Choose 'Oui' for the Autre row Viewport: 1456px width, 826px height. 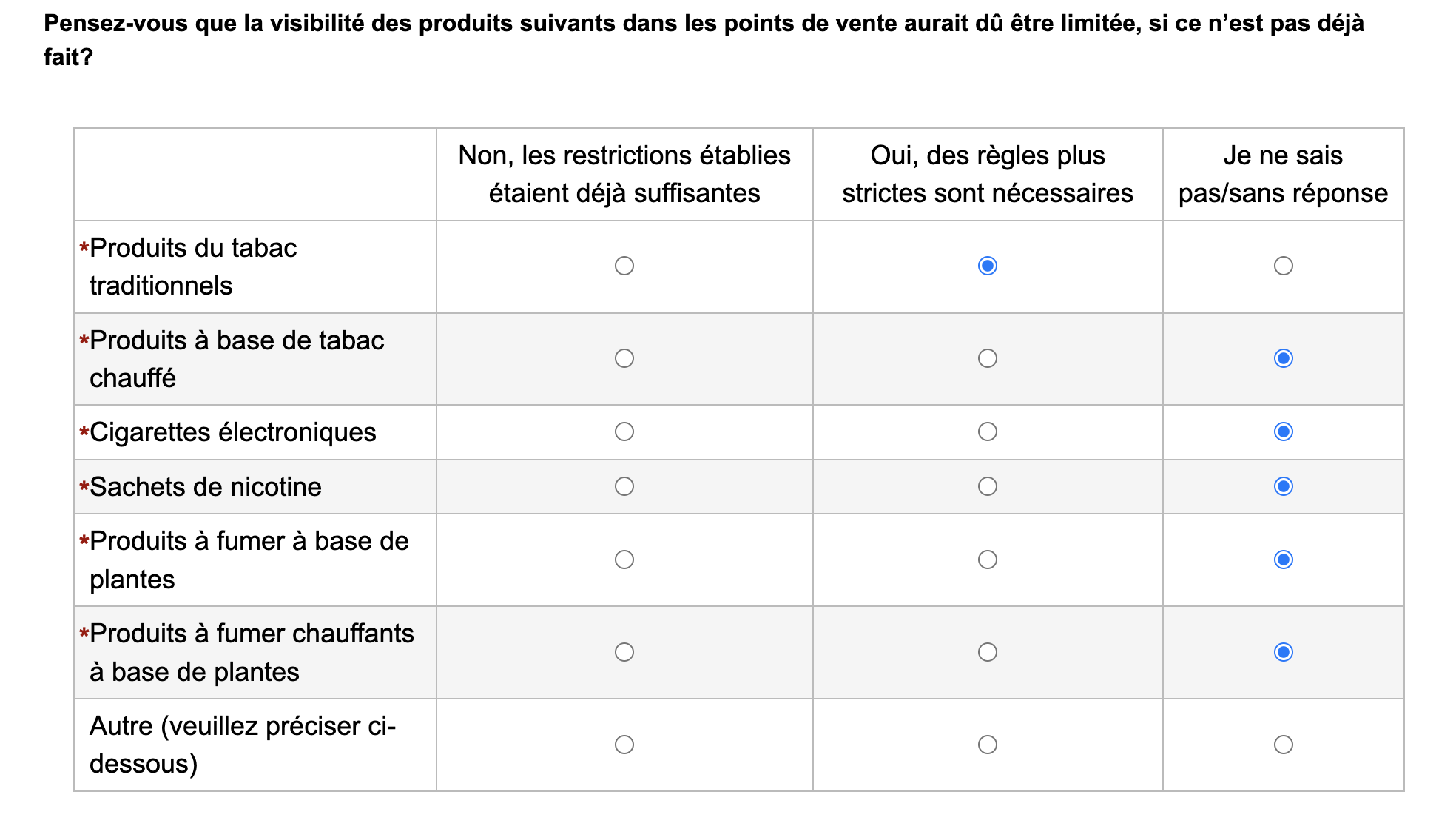click(x=988, y=745)
